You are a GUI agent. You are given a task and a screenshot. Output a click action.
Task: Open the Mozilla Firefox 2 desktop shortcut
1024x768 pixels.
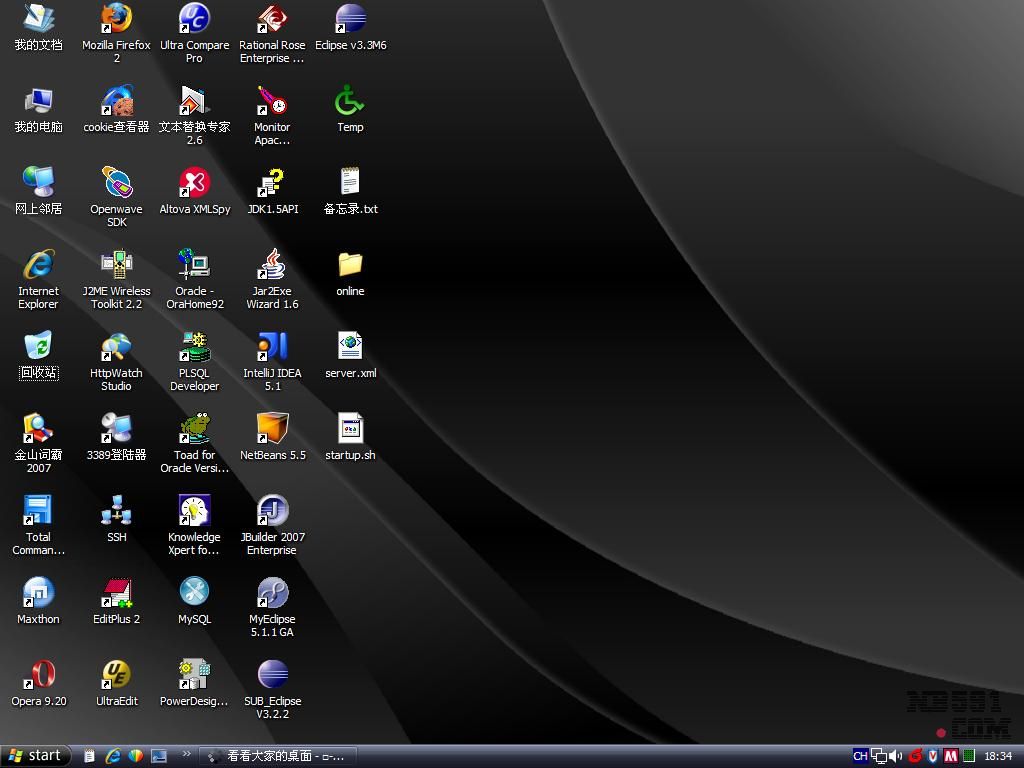116,19
